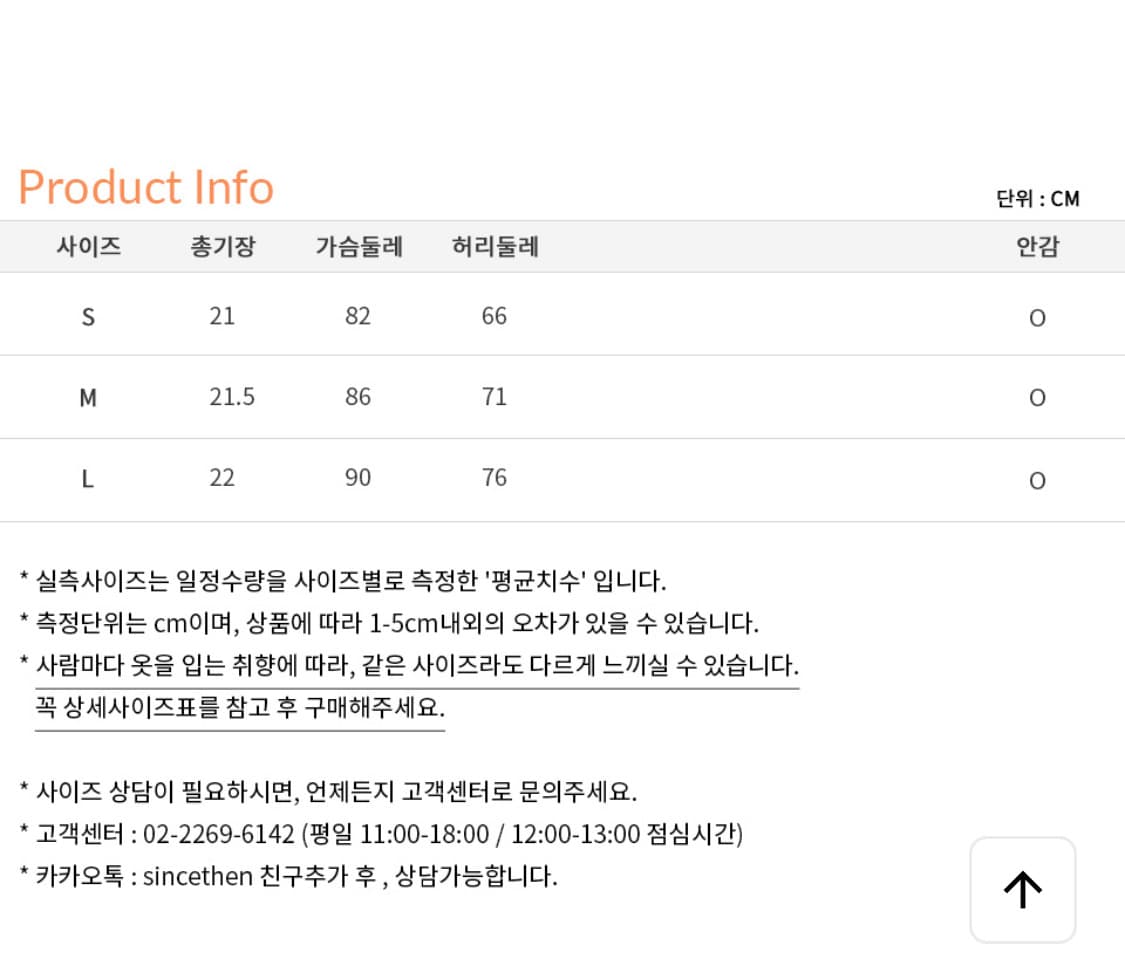Click the M size row label
The image size is (1125, 978).
pyautogui.click(x=88, y=398)
